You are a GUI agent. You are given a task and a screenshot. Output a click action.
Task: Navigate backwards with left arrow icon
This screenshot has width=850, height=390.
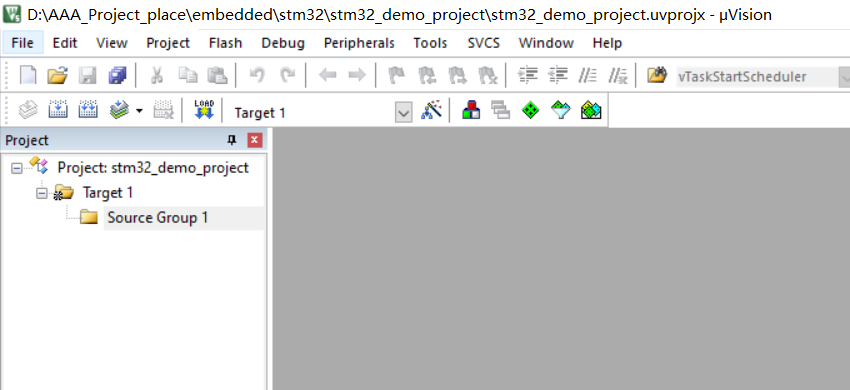[x=327, y=75]
